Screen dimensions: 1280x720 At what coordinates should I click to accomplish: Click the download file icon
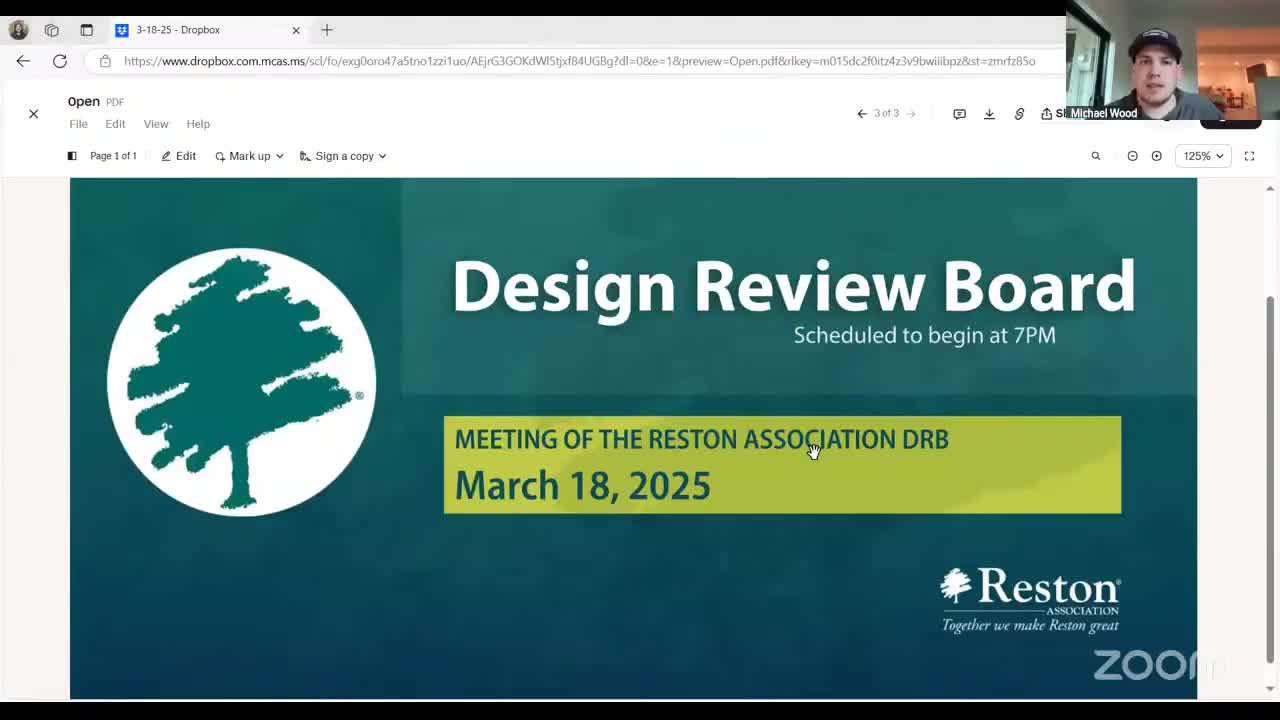click(x=989, y=114)
